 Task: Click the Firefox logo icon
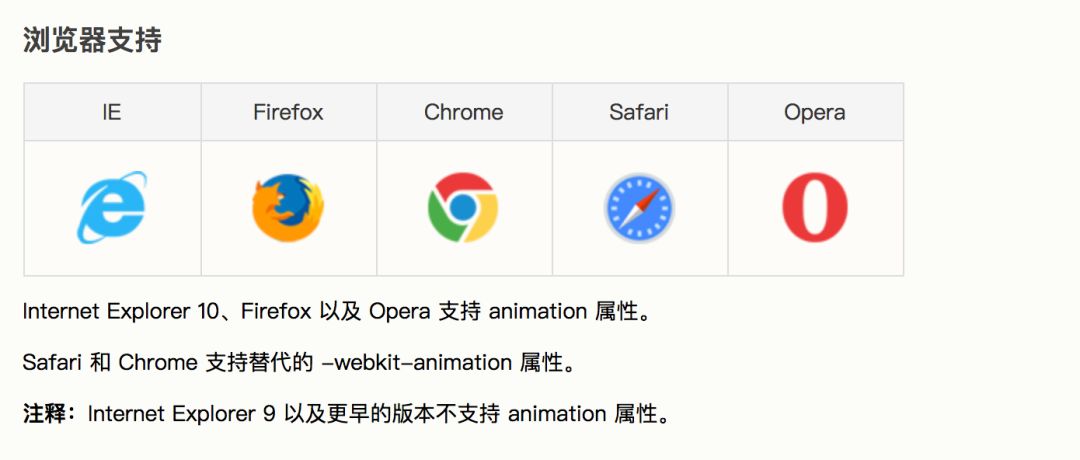(x=288, y=208)
